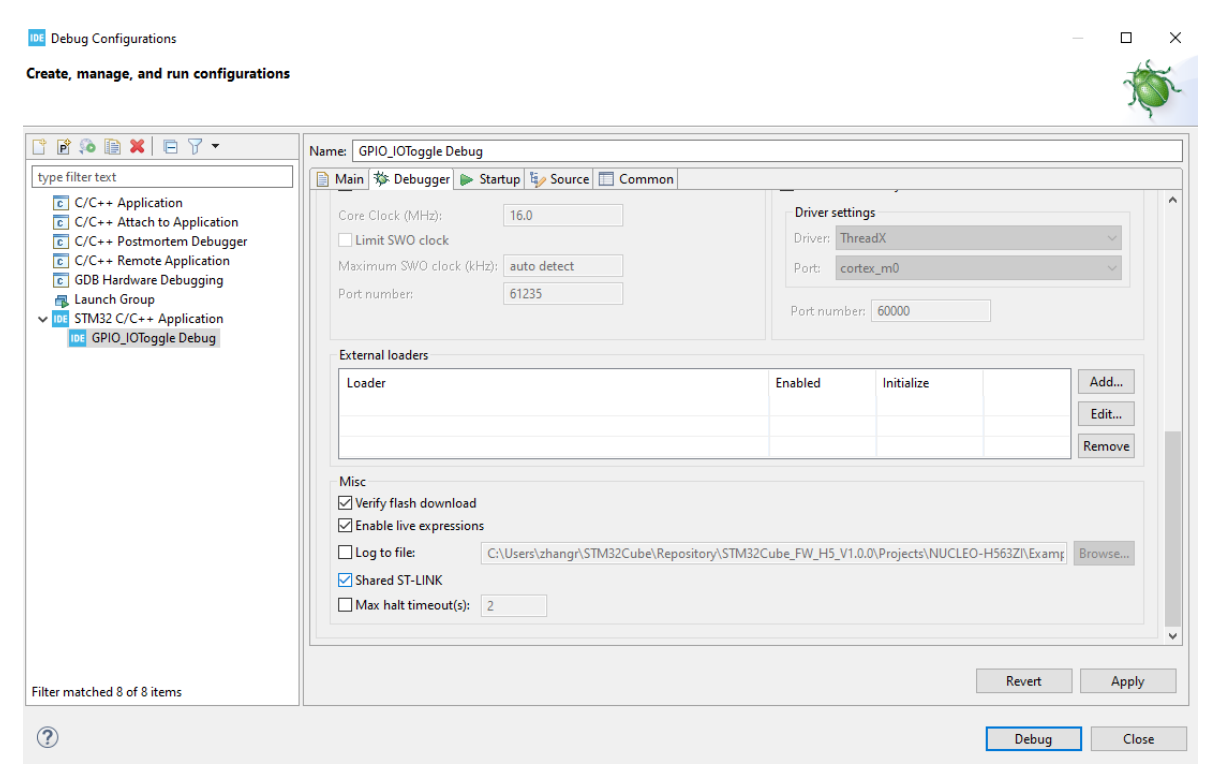Click the Maximum SWO clock field

(x=563, y=266)
